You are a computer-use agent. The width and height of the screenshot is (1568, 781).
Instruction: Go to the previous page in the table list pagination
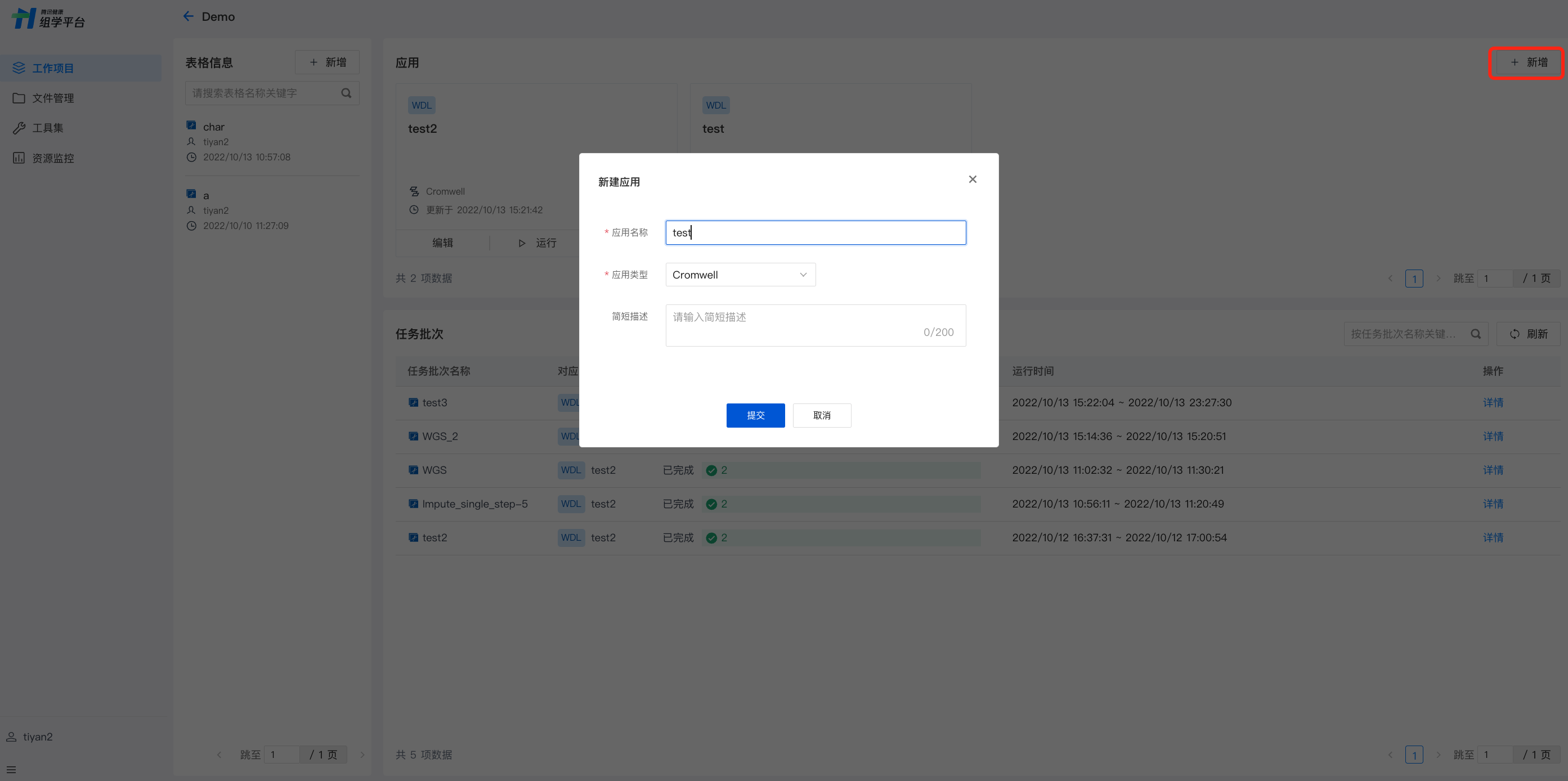[219, 755]
